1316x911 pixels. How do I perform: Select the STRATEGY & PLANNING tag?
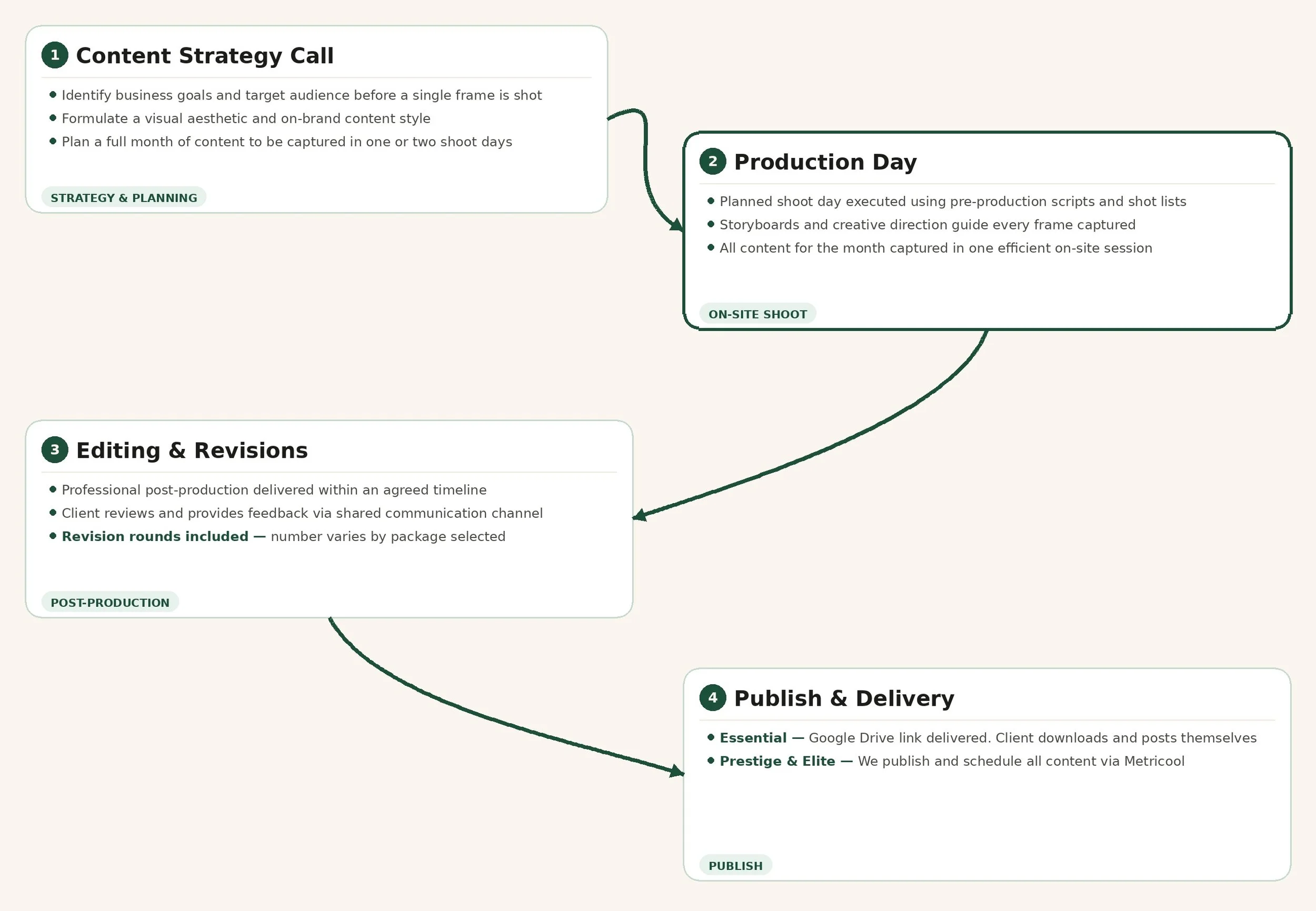124,197
